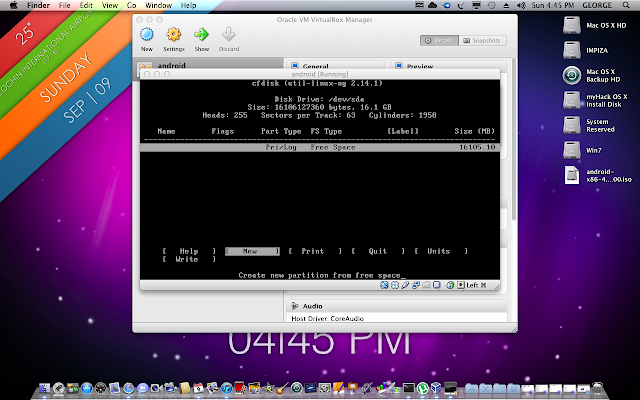Screen dimensions: 640x400
Task: Switch to Snapshots view in VirtualBox Manager
Action: [x=482, y=40]
